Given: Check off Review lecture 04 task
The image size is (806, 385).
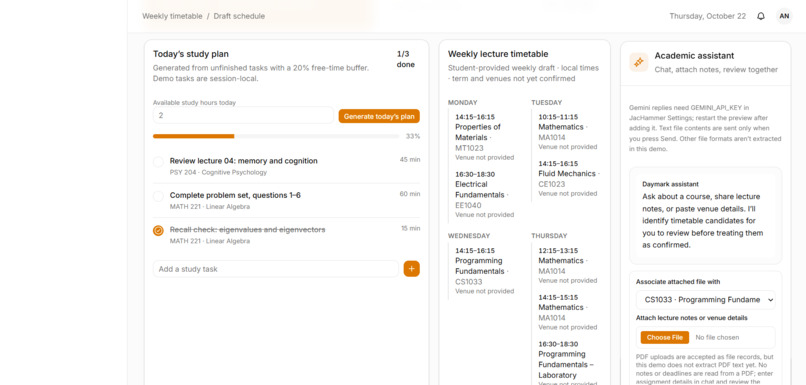Looking at the screenshot, I should (158, 162).
